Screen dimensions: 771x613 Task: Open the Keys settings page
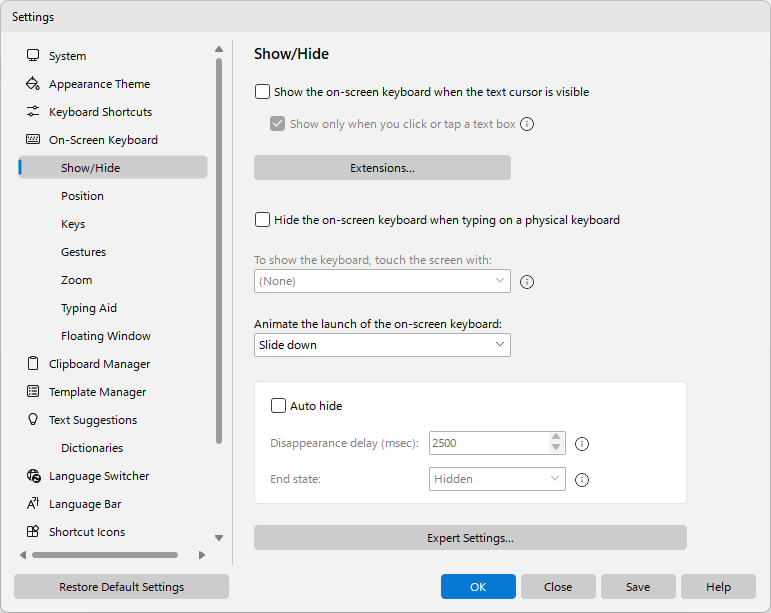(x=73, y=224)
